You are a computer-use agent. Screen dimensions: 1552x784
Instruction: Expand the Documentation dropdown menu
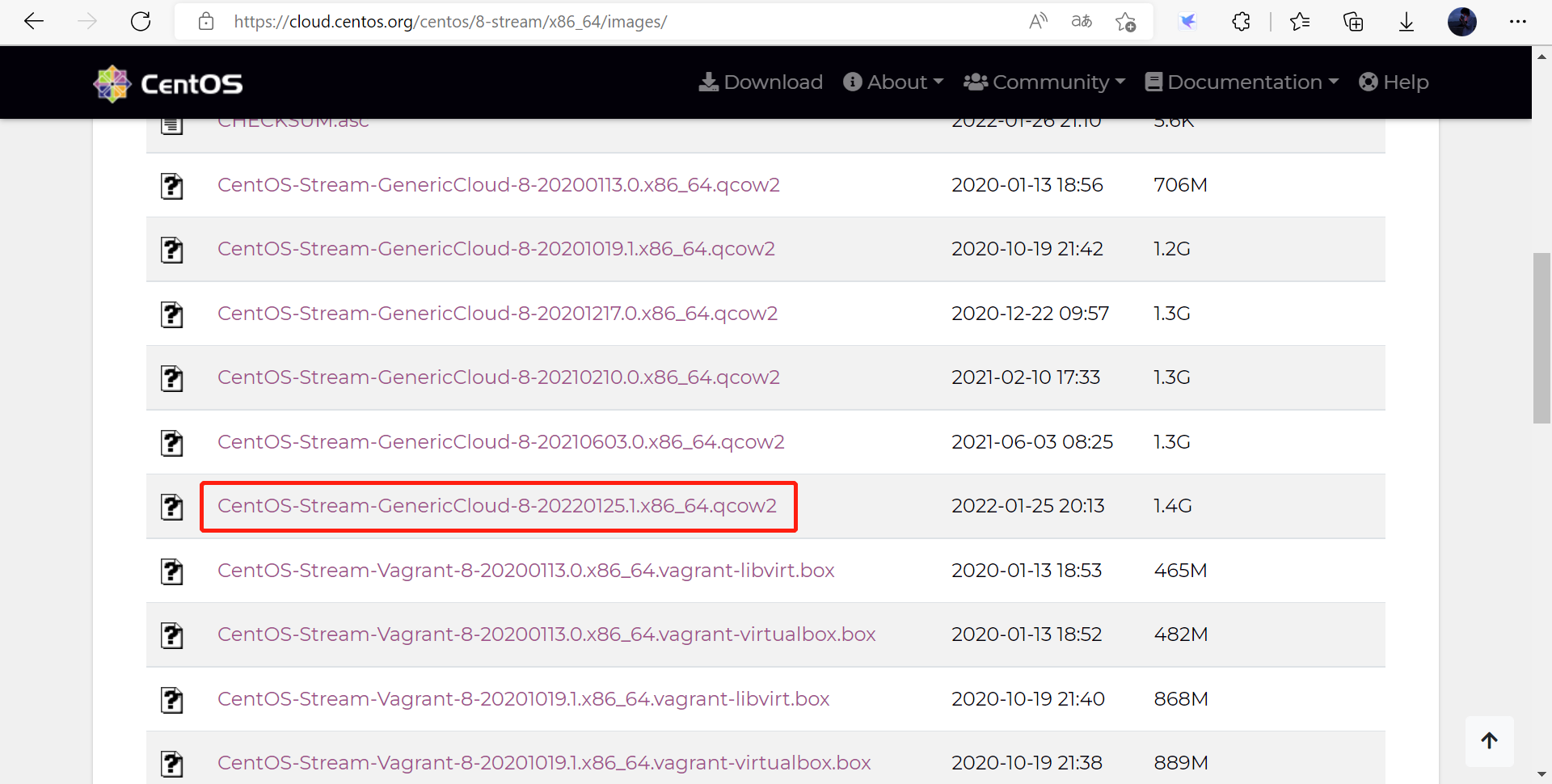[x=1242, y=82]
